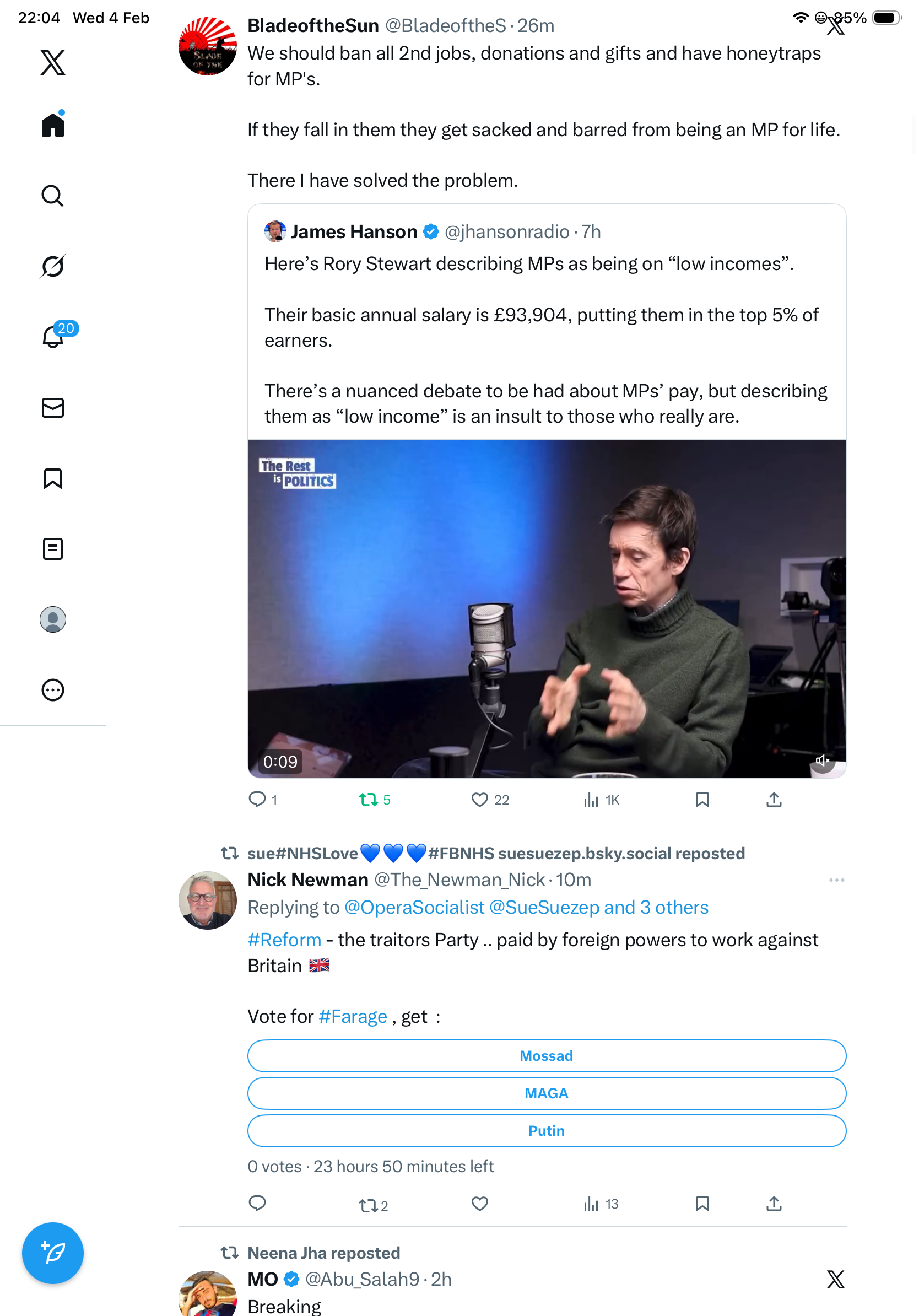919x1316 pixels.
Task: Open the Grok icon in sidebar
Action: [53, 267]
